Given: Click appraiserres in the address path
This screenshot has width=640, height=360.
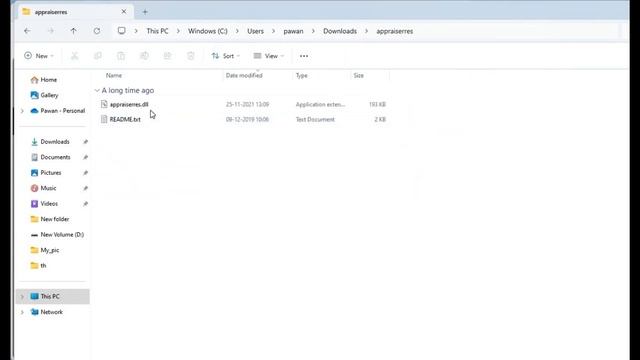Looking at the screenshot, I should click(395, 31).
